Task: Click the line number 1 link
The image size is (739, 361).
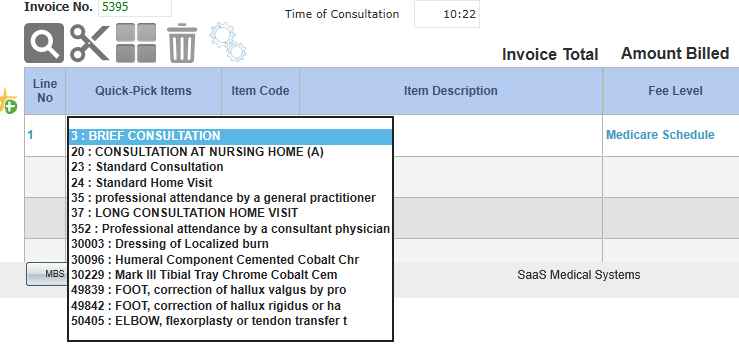Action: 30,136
